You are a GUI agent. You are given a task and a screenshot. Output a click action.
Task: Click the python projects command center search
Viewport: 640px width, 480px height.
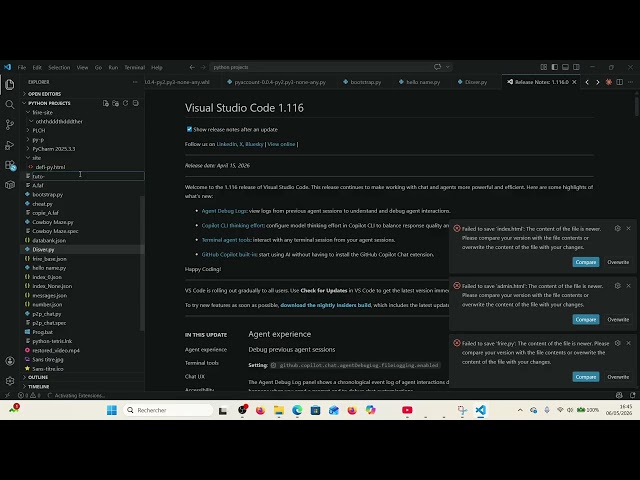coord(331,67)
